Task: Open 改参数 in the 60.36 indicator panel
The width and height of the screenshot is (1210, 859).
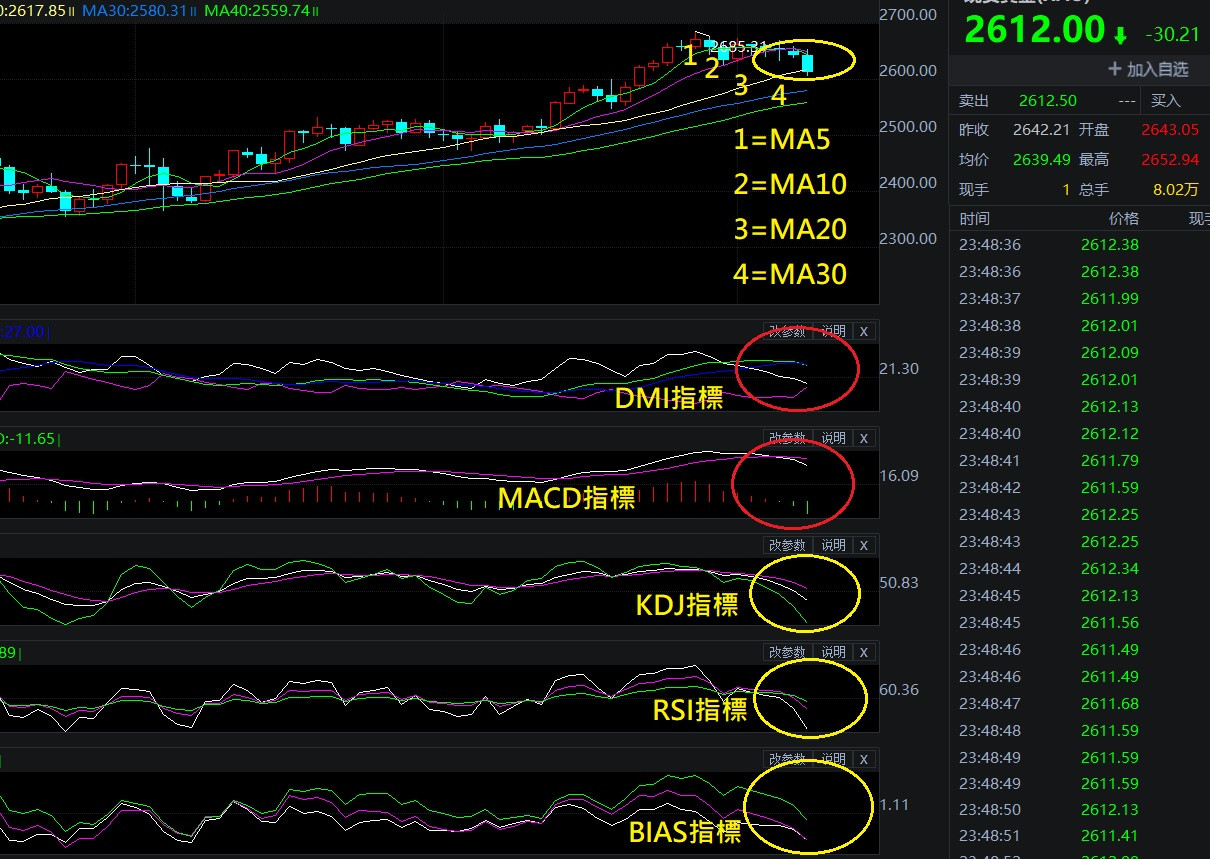Action: click(787, 652)
